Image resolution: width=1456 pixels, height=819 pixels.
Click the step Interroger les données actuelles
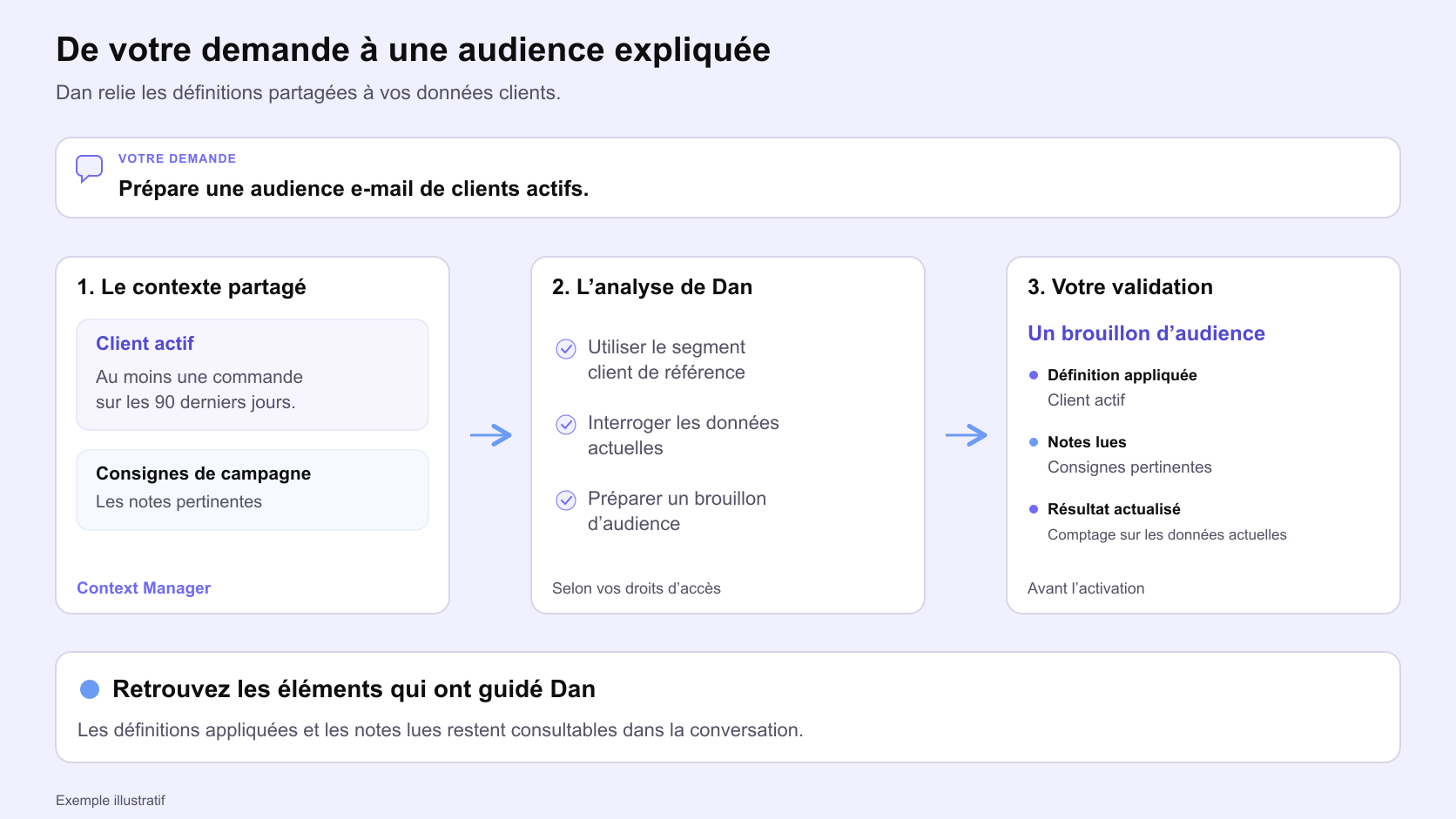point(684,435)
